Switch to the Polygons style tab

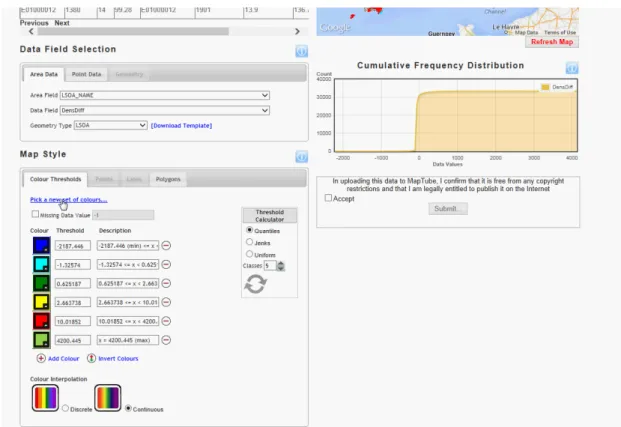tap(168, 179)
